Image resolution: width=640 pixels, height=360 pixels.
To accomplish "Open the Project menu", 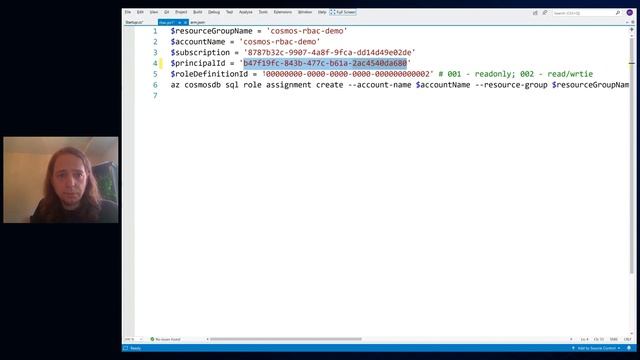I will pyautogui.click(x=181, y=12).
